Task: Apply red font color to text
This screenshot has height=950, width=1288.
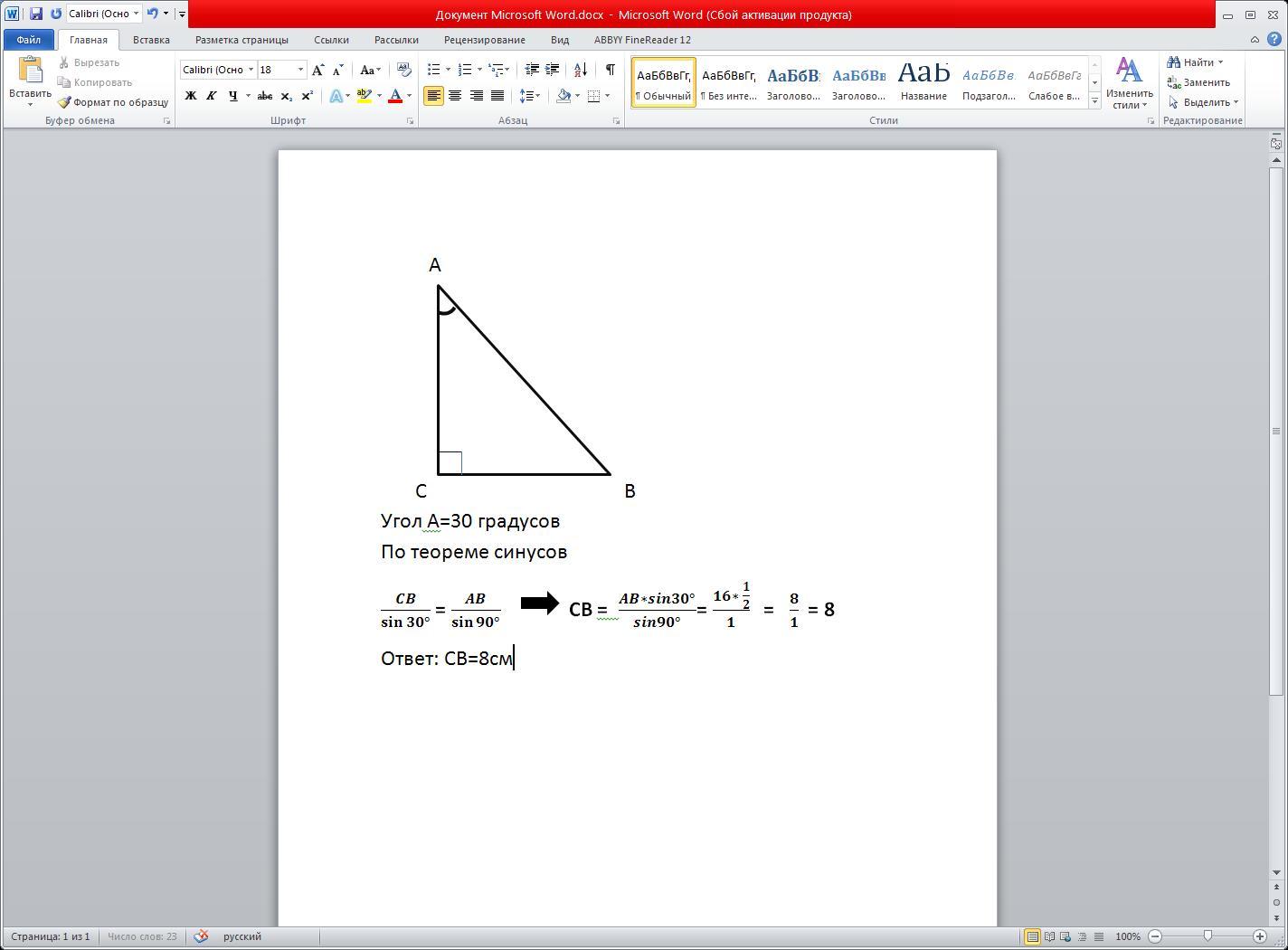Action: tap(395, 96)
